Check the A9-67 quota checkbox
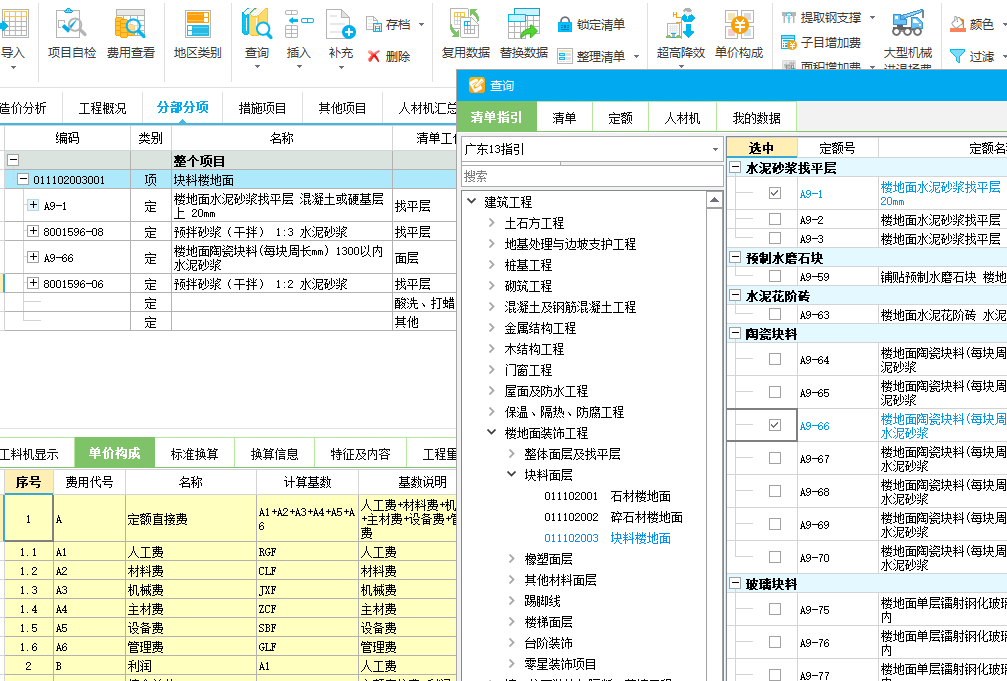The width and height of the screenshot is (1007, 681). click(775, 458)
